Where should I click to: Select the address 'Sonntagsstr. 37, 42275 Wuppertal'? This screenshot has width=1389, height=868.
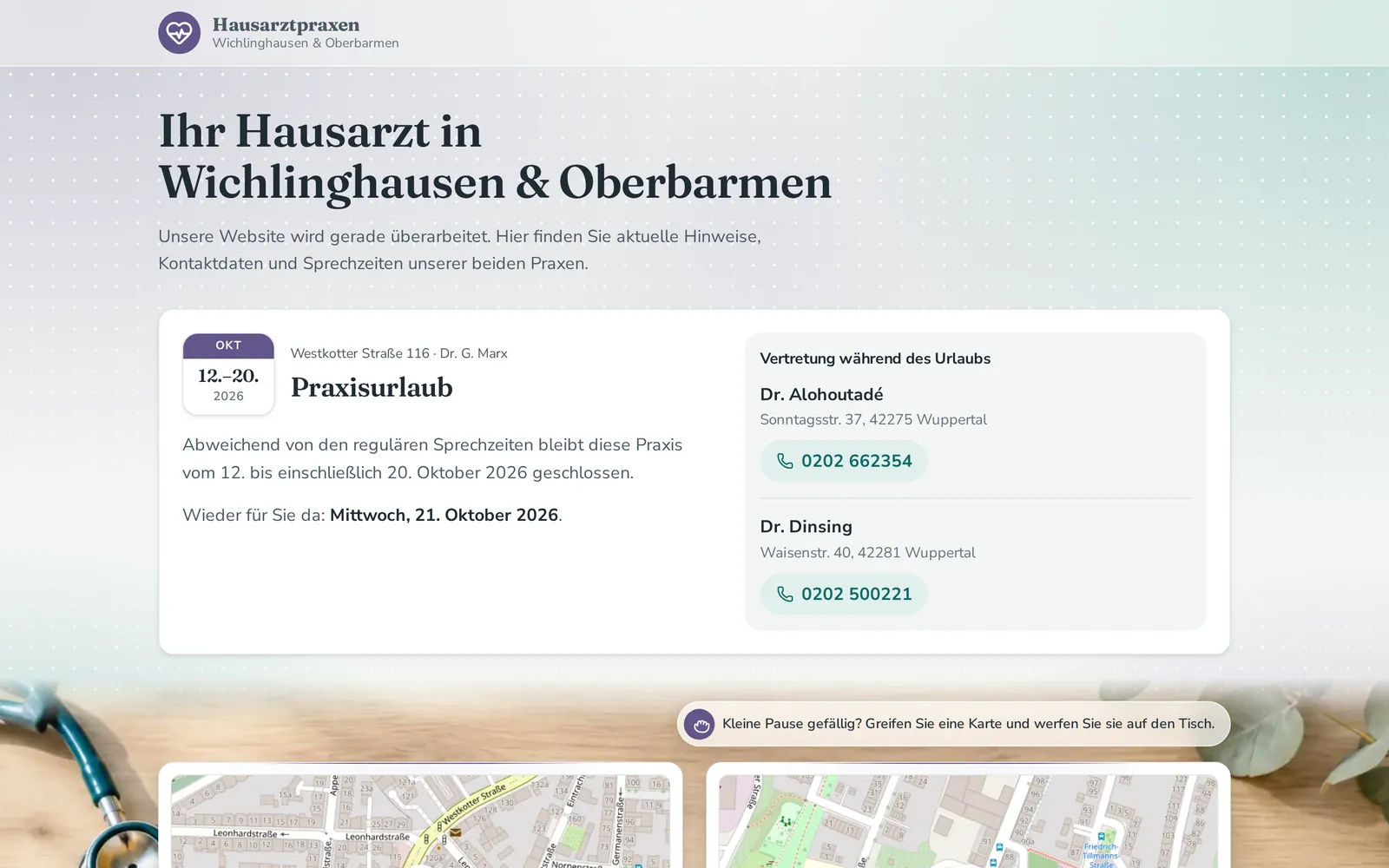pos(873,419)
